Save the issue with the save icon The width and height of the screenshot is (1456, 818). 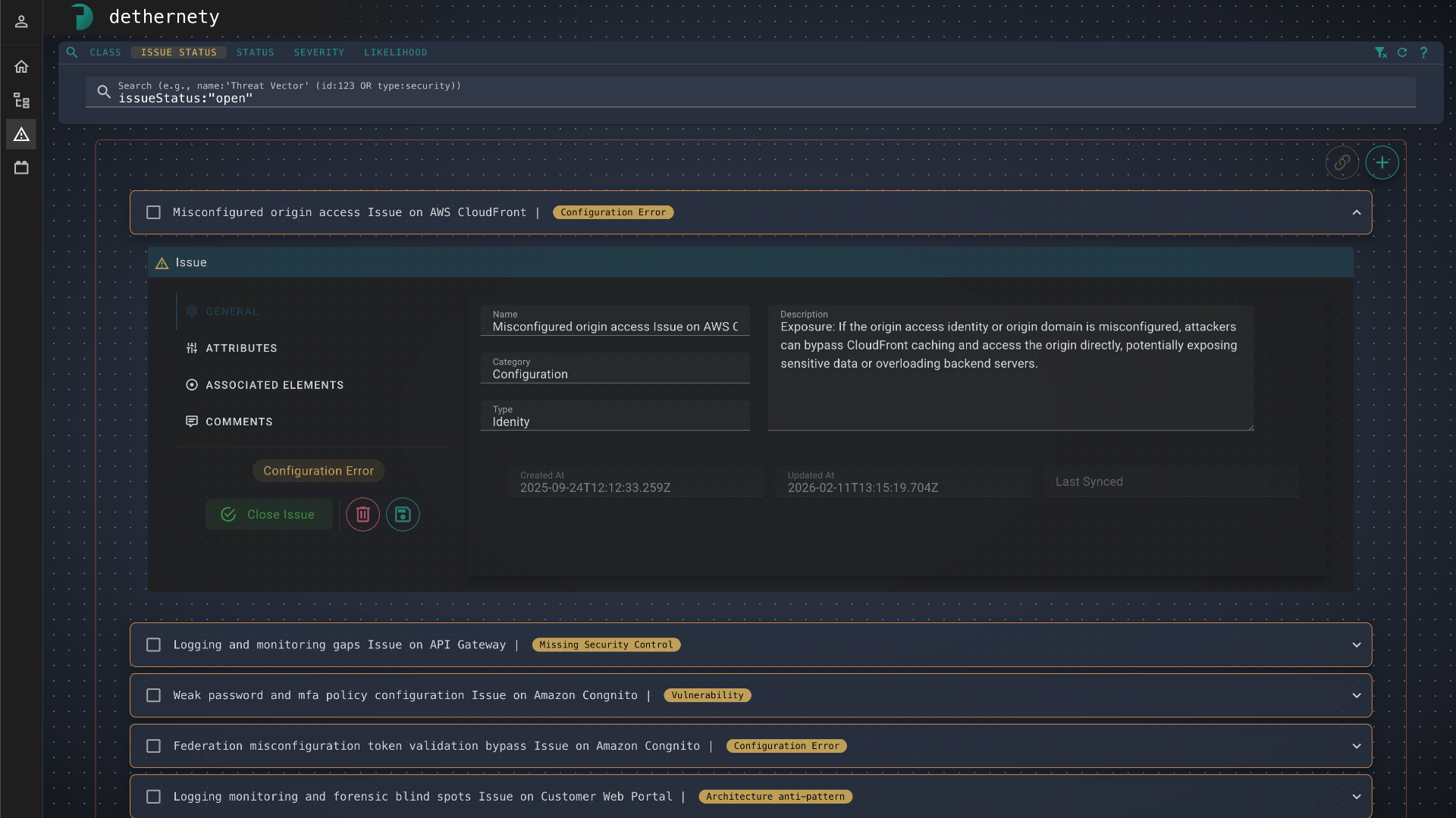pos(402,514)
